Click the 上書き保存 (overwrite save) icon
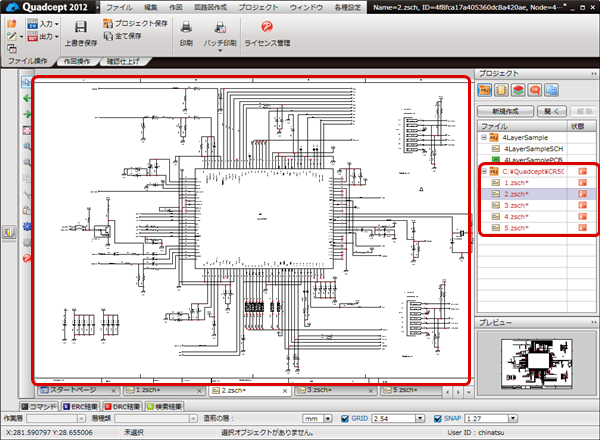Image resolution: width=600 pixels, height=440 pixels. click(x=81, y=28)
